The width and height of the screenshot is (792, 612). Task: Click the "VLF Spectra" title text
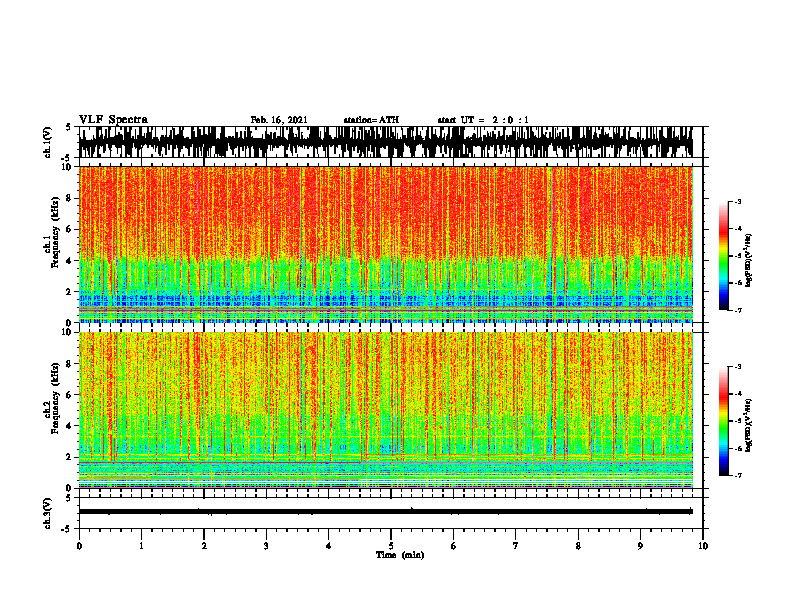coord(113,120)
